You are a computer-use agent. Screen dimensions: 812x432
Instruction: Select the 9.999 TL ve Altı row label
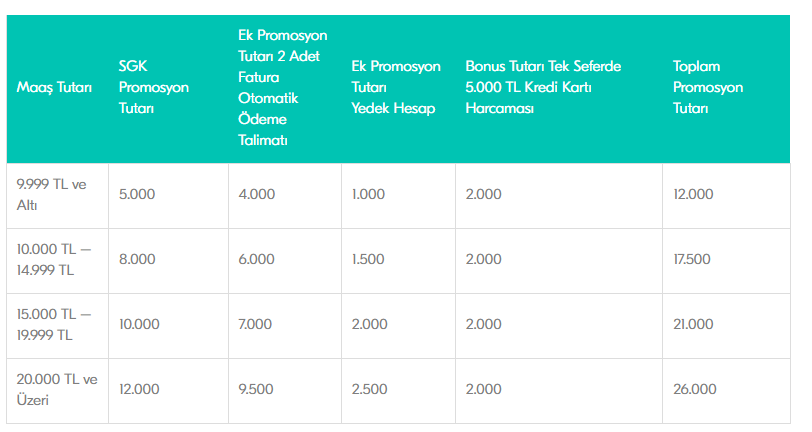(x=51, y=195)
